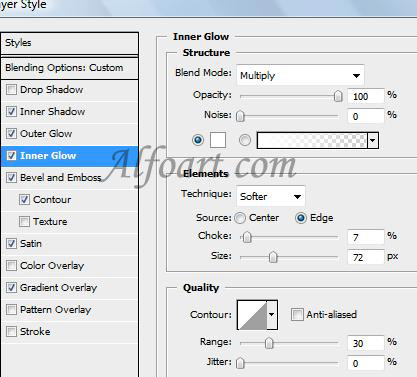Click the Size value field showing 72
This screenshot has height=377, width=417.
366,257
